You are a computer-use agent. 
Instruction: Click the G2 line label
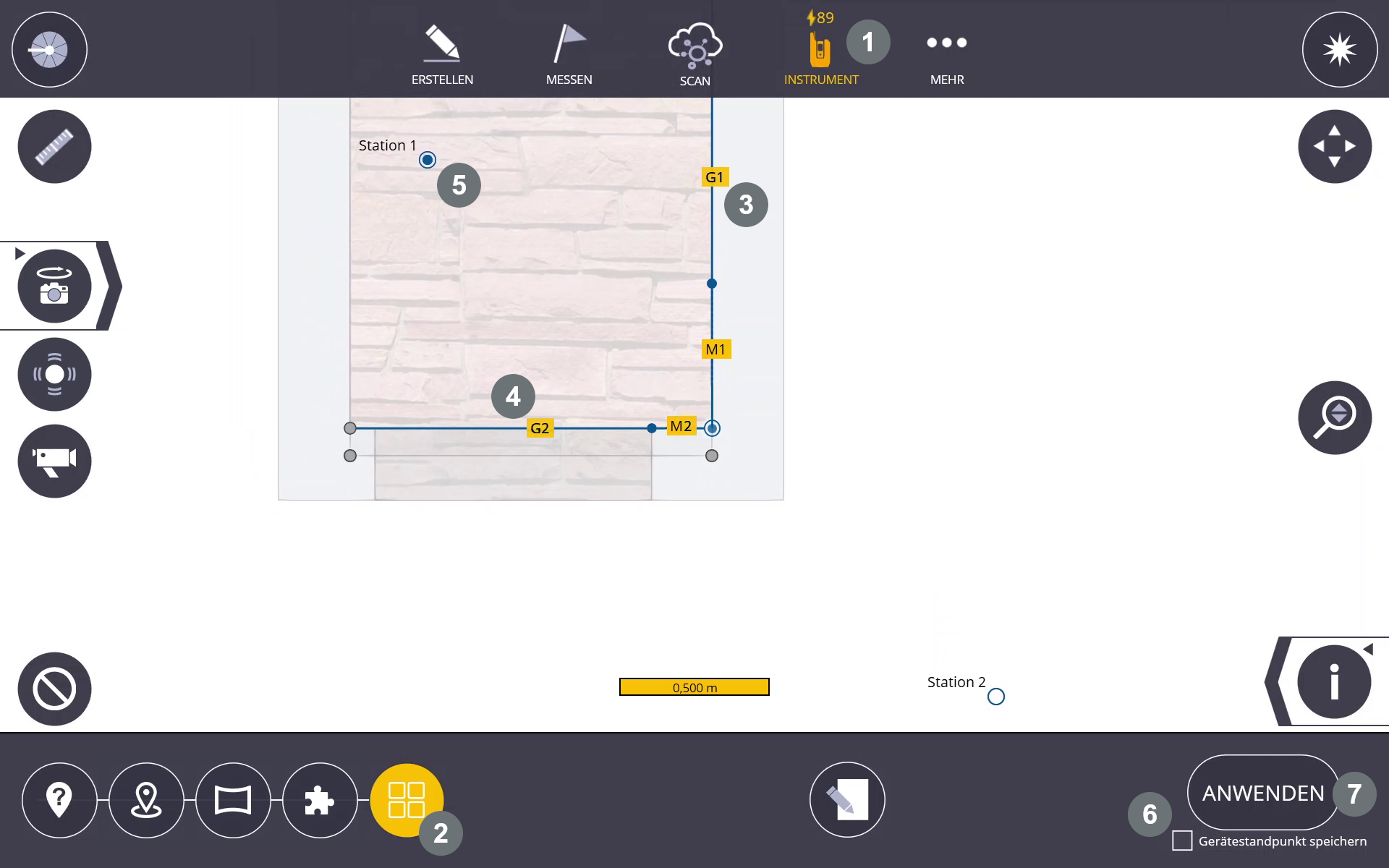[540, 428]
